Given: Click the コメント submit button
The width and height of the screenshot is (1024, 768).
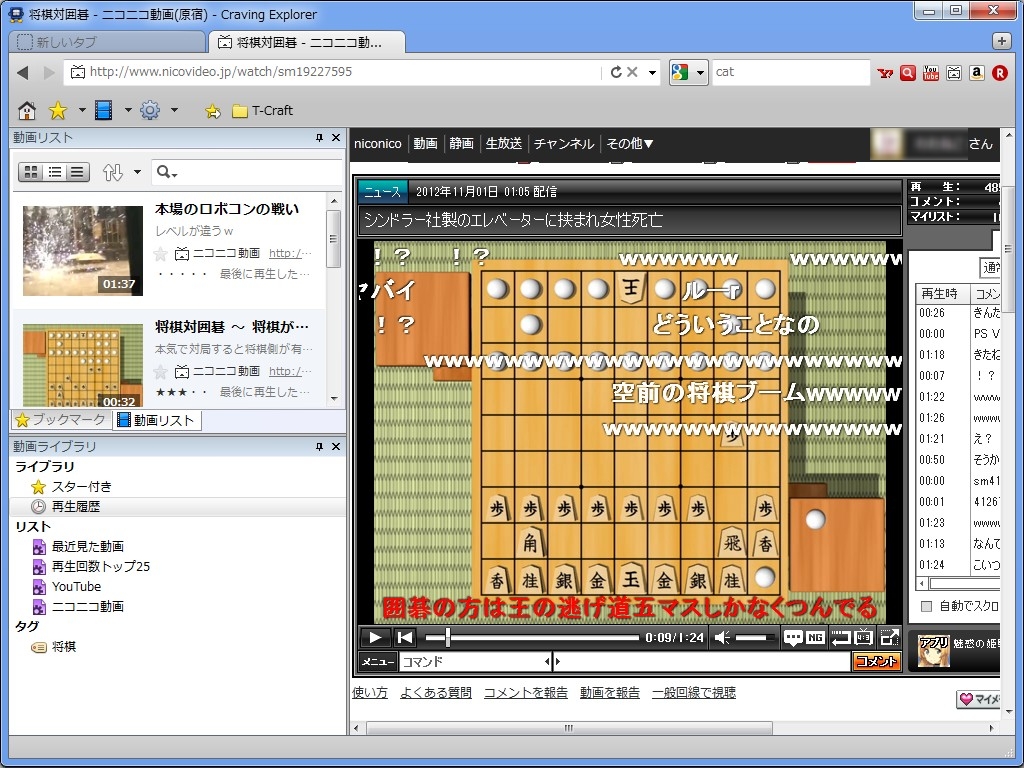Looking at the screenshot, I should pyautogui.click(x=877, y=661).
